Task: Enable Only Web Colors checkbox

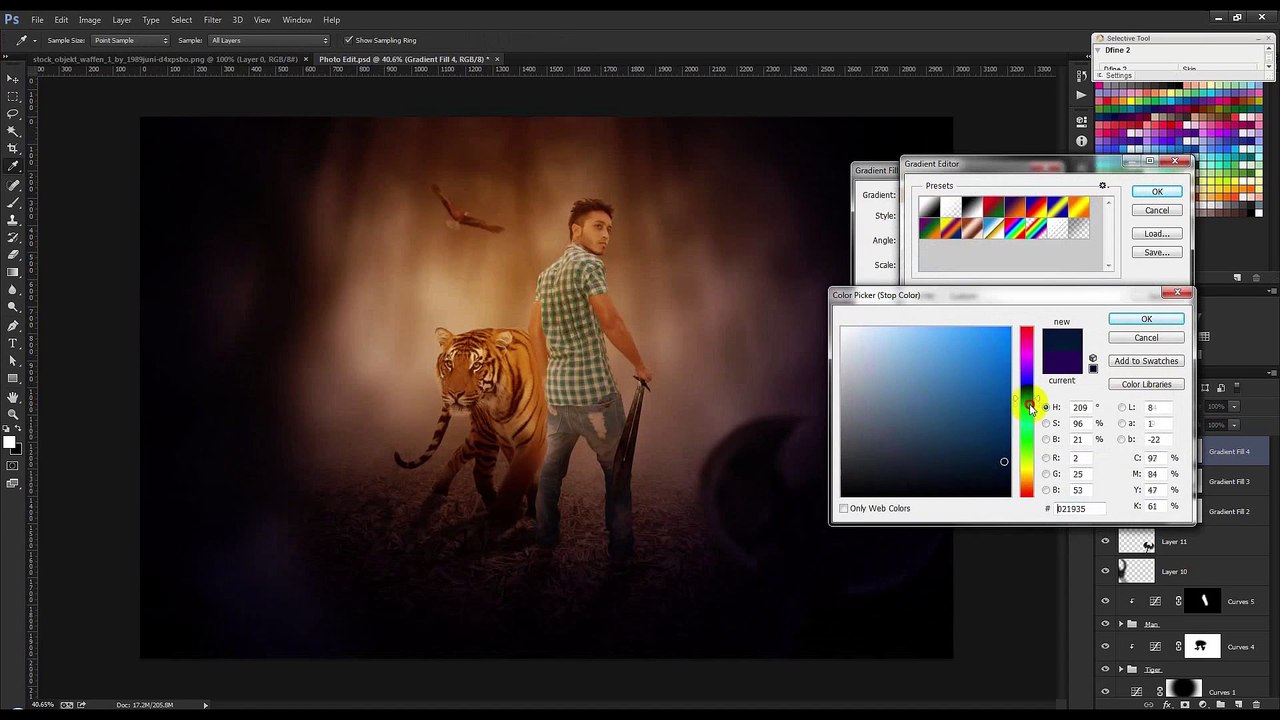Action: 844,509
